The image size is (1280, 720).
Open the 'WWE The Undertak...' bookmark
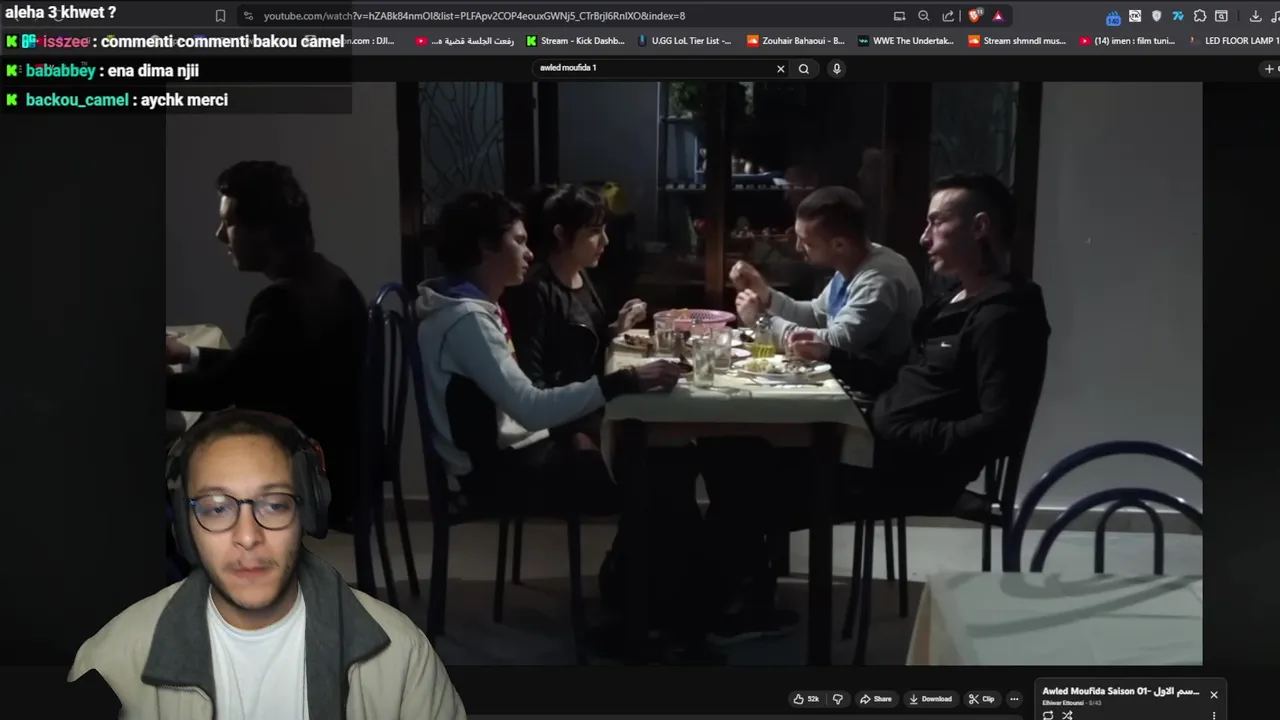pyautogui.click(x=906, y=41)
